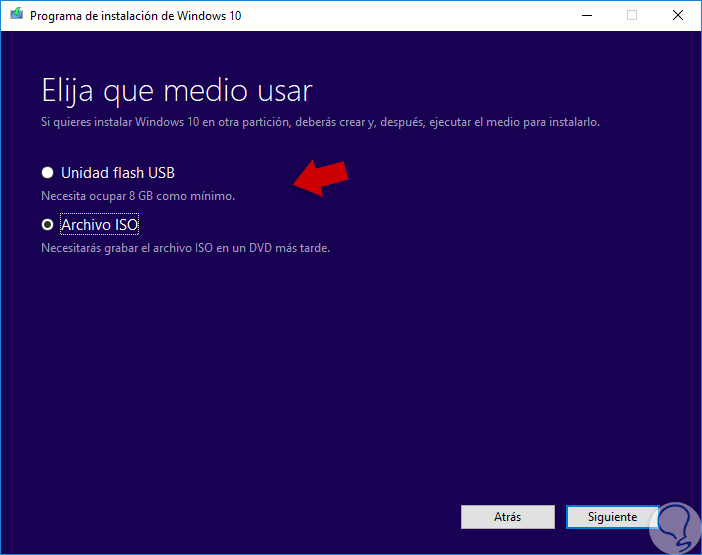Click the Windows 10 setup title bar icon
Viewport: 702px width, 555px height.
point(17,15)
